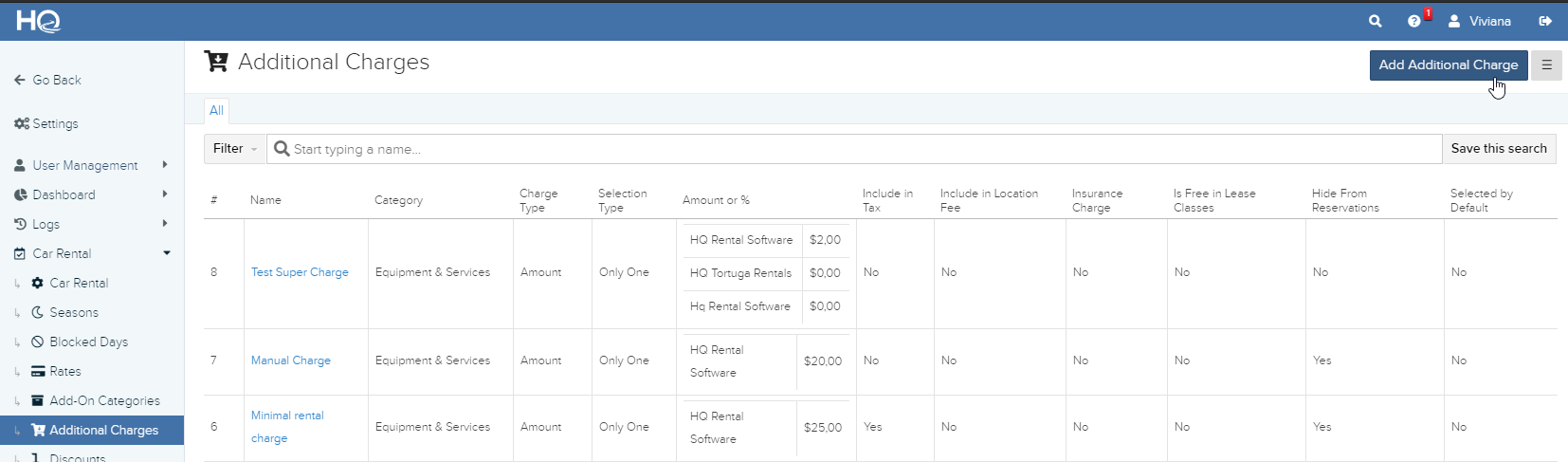Click the HQ logo
The width and height of the screenshot is (1568, 462).
point(38,21)
